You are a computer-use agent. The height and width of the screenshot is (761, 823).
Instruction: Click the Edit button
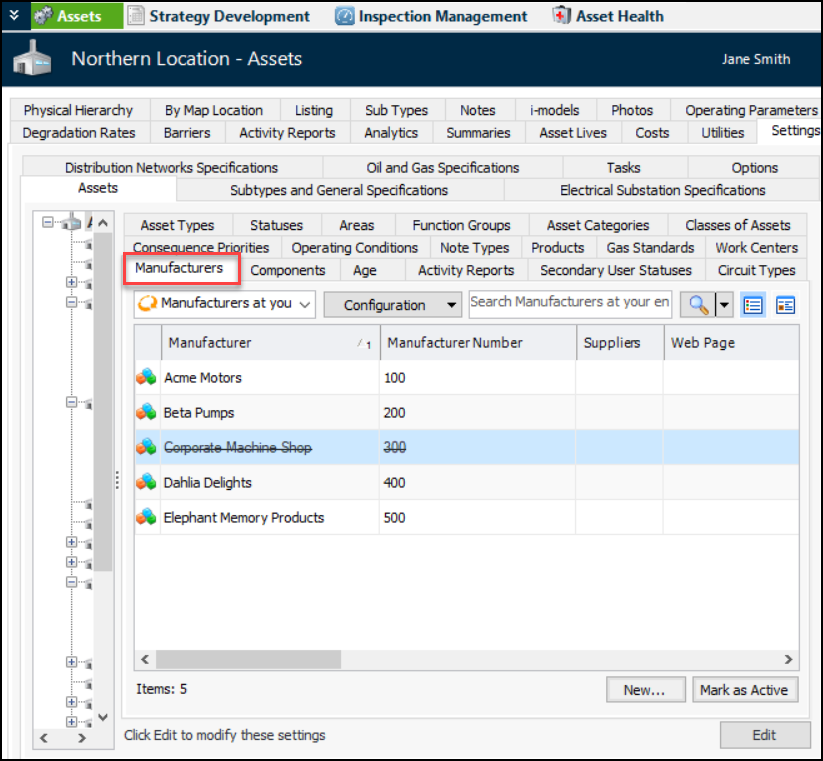click(x=764, y=735)
